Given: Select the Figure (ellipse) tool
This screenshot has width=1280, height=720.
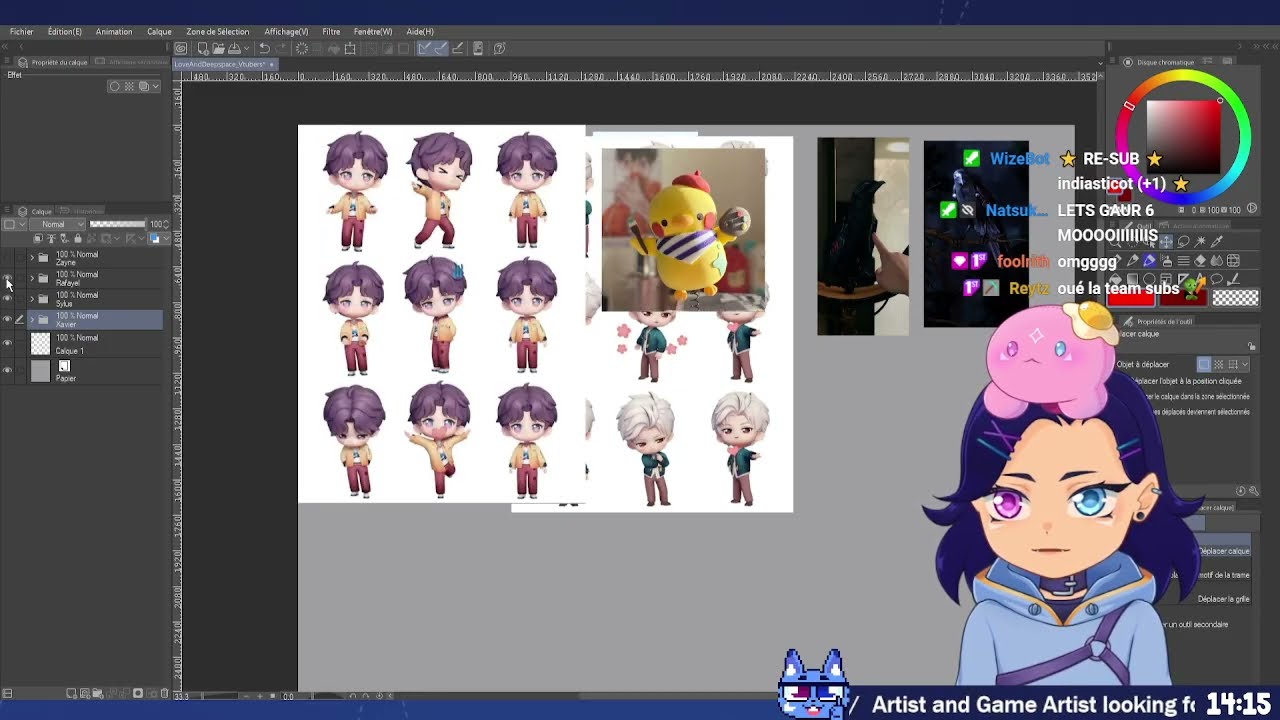Looking at the screenshot, I should click(x=1149, y=279).
